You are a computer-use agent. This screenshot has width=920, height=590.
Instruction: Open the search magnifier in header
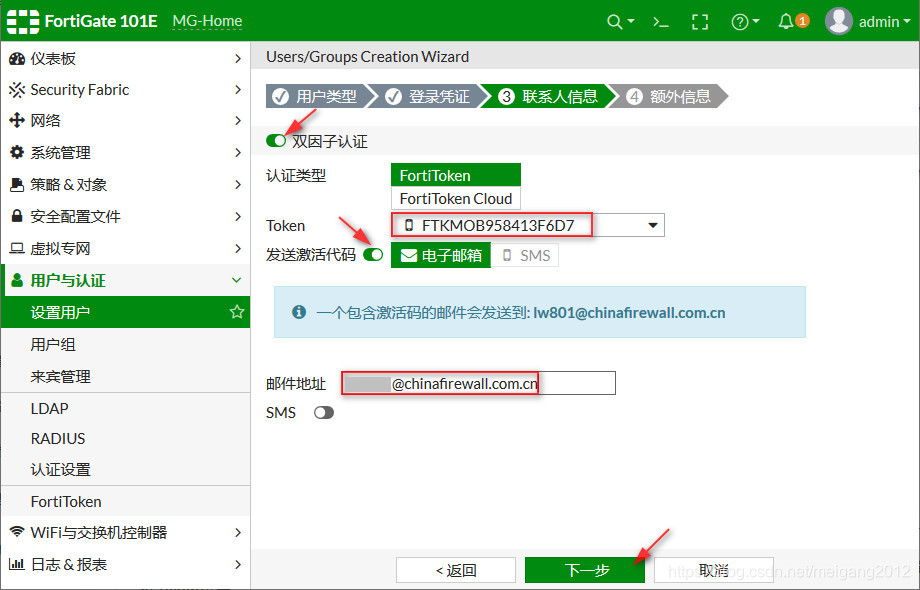[x=614, y=22]
